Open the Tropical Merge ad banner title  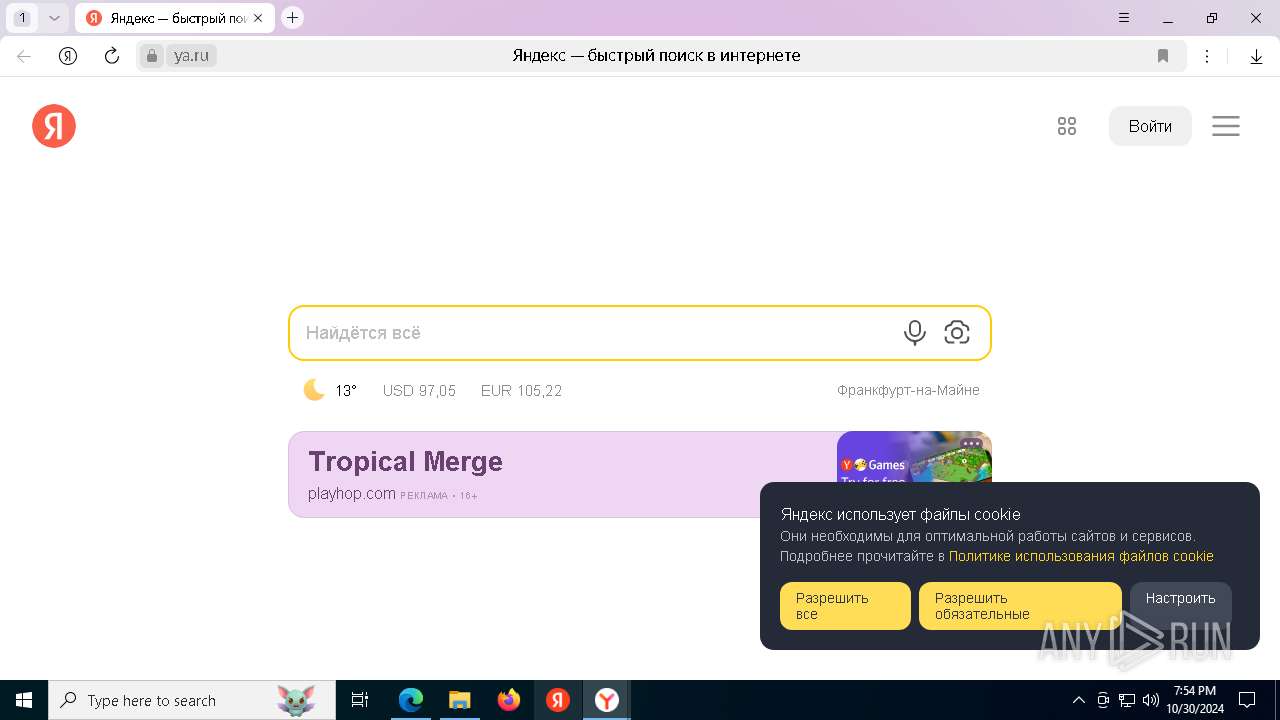click(405, 462)
